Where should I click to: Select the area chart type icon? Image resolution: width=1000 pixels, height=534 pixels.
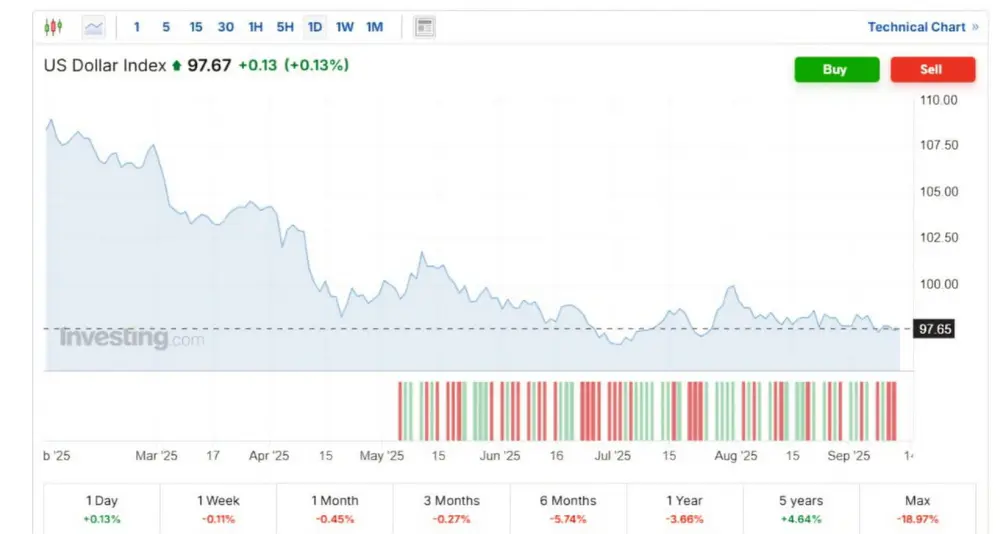[94, 27]
